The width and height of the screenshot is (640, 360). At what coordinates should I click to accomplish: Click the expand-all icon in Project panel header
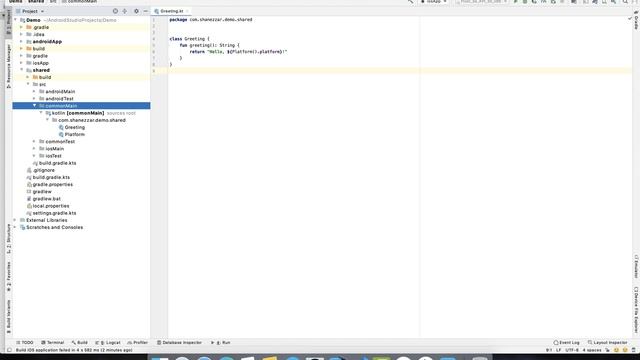click(x=125, y=11)
